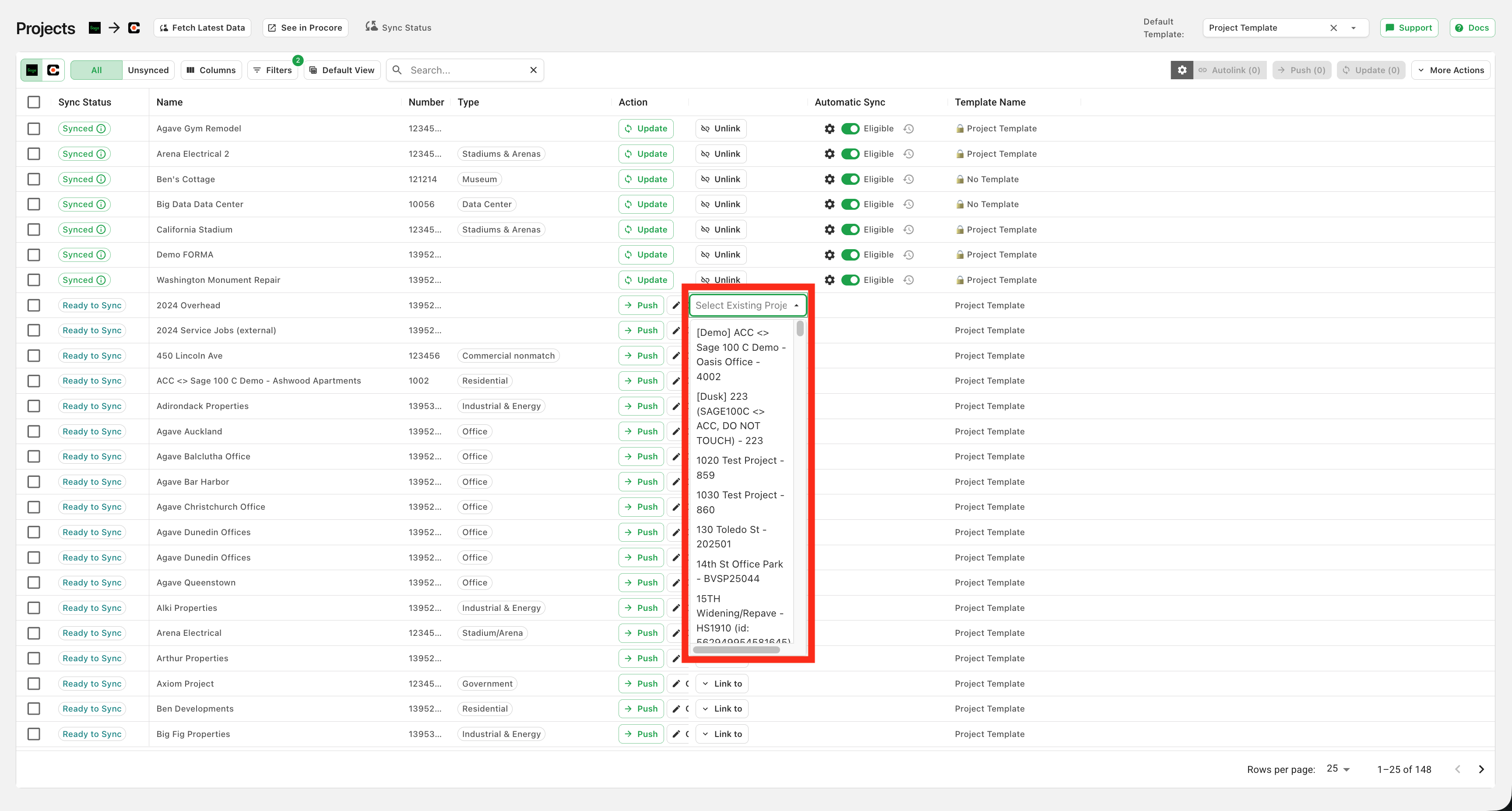The width and height of the screenshot is (1512, 811).
Task: Open the More Actions dropdown
Action: (1451, 70)
